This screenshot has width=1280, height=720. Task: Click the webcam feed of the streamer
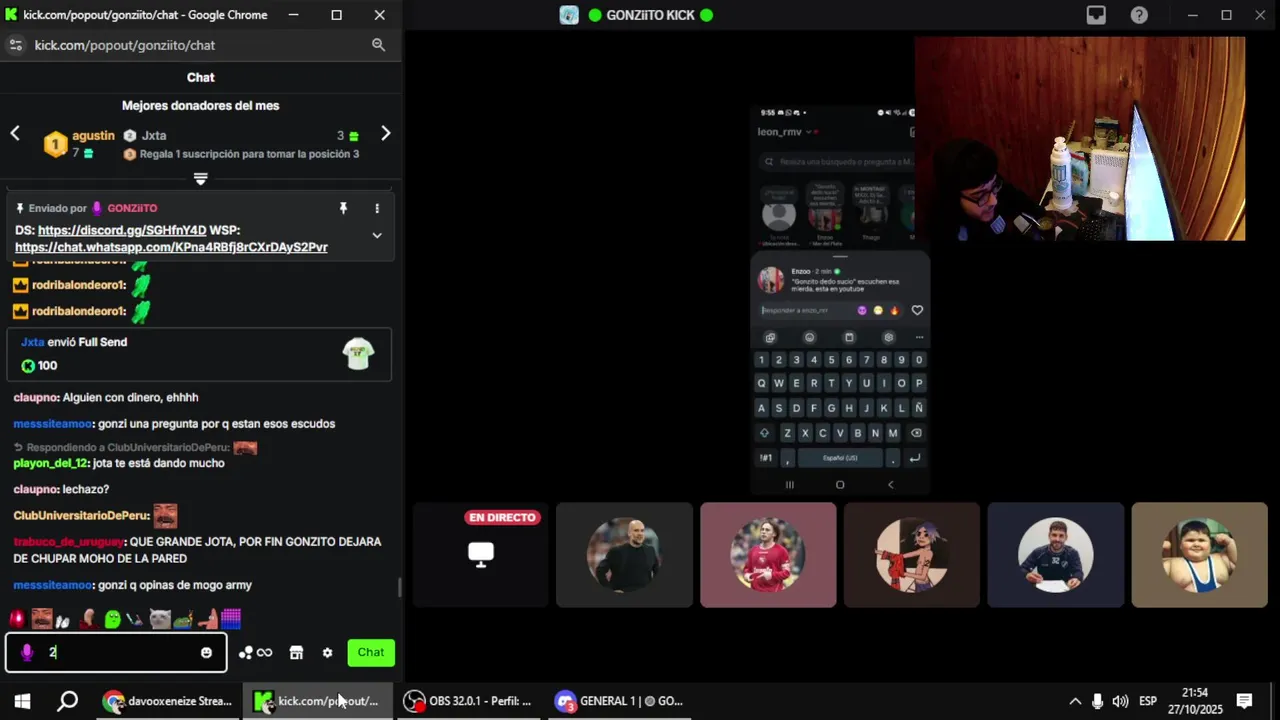click(1080, 139)
